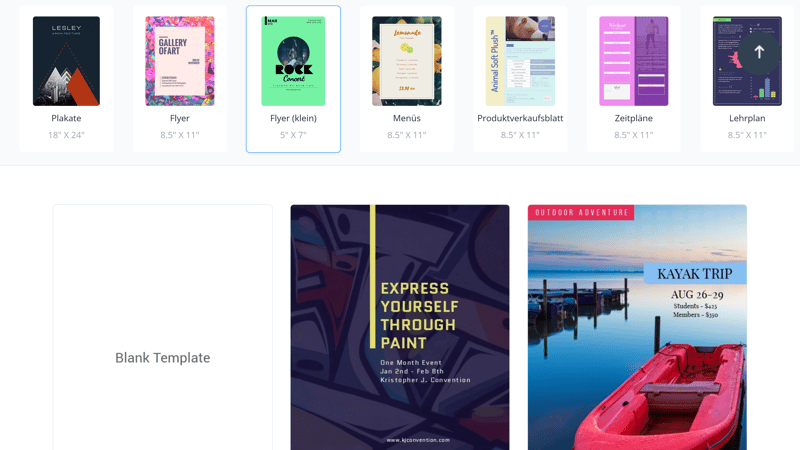Click the Kayak Trip title banner

pyautogui.click(x=695, y=274)
